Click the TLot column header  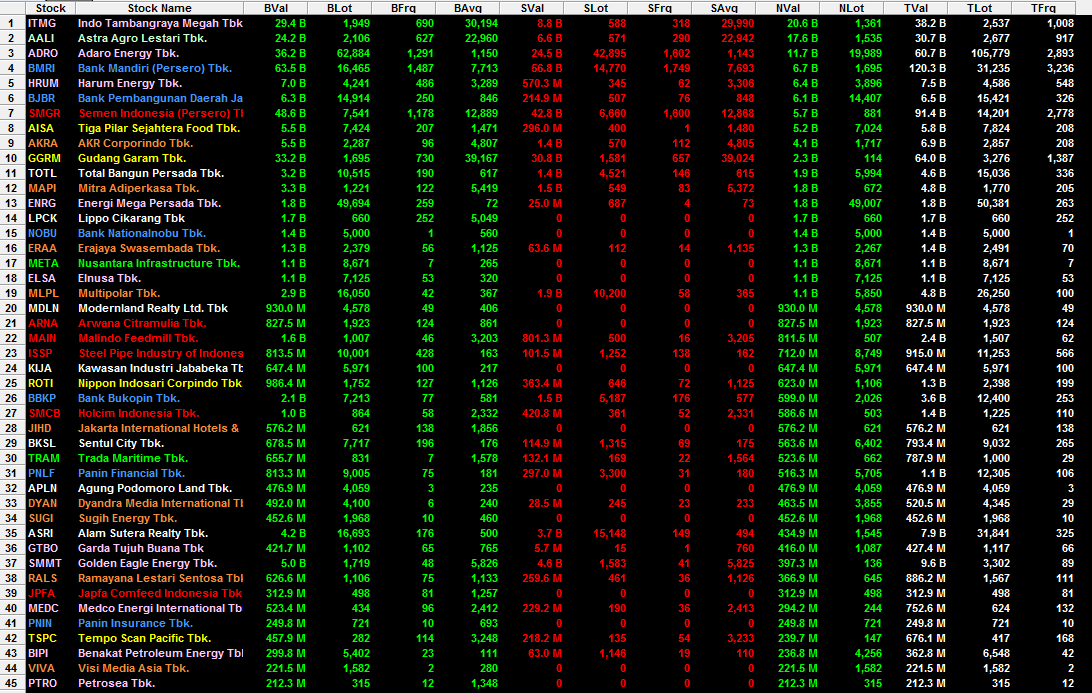pyautogui.click(x=979, y=8)
